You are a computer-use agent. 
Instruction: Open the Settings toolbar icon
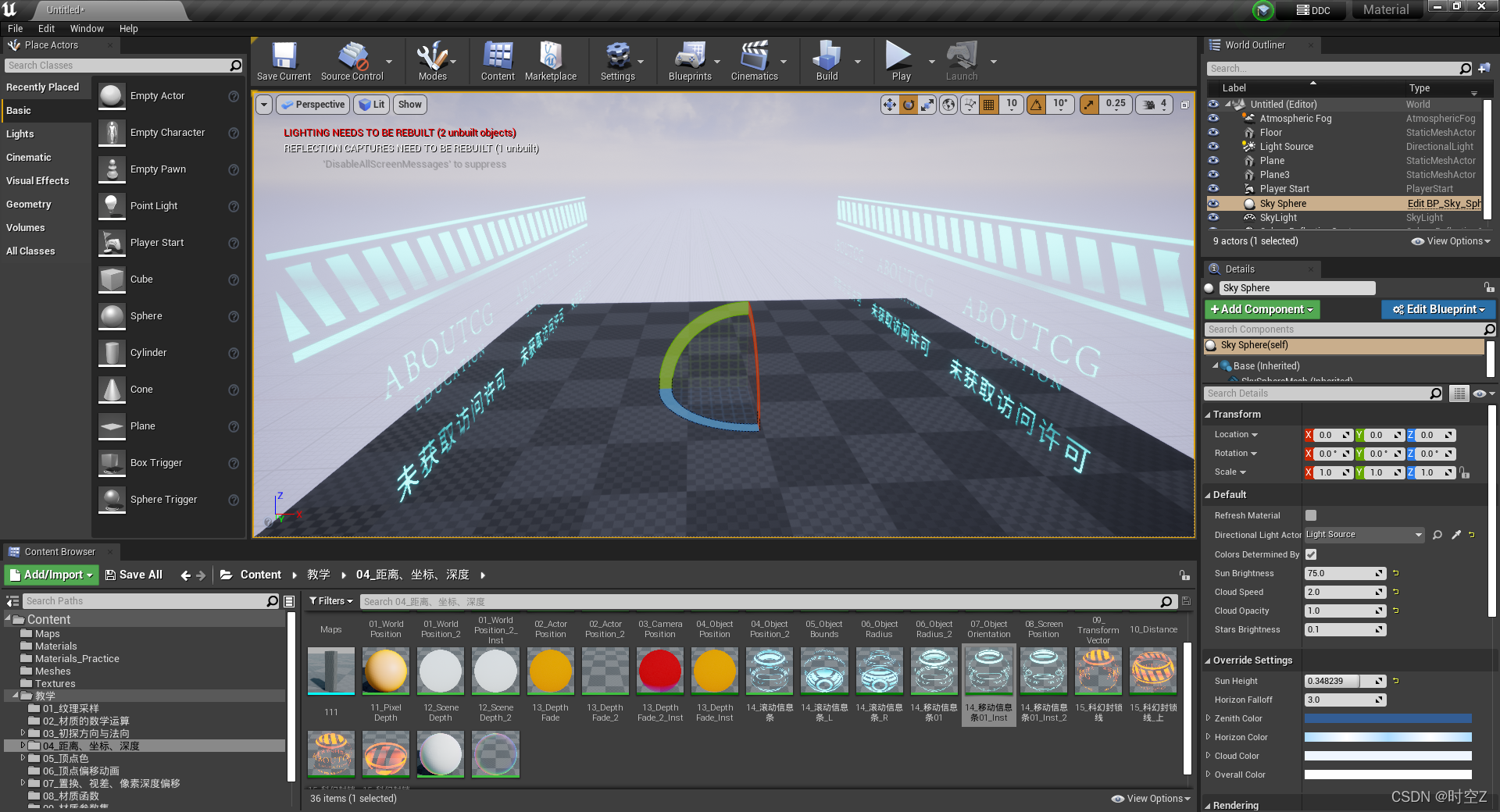(x=617, y=61)
